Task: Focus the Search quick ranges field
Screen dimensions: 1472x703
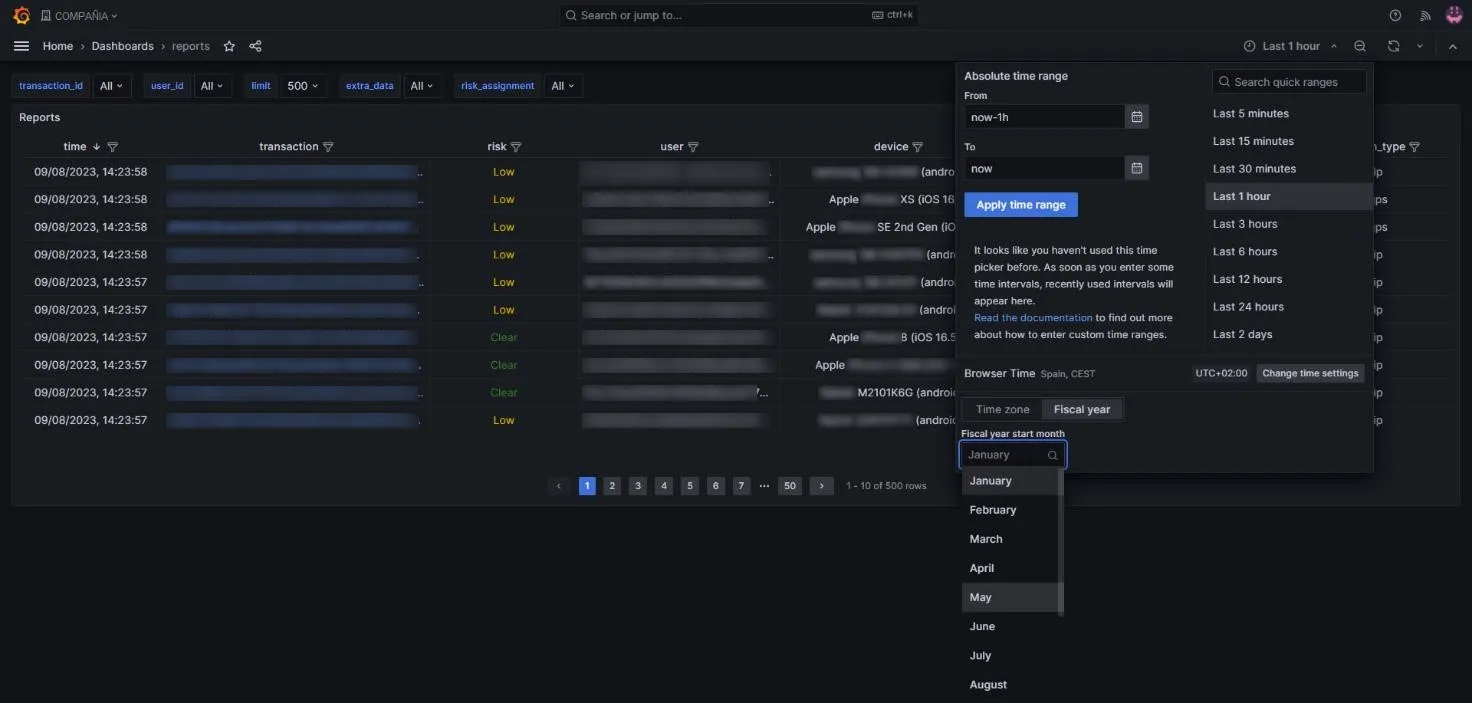Action: coord(1289,82)
